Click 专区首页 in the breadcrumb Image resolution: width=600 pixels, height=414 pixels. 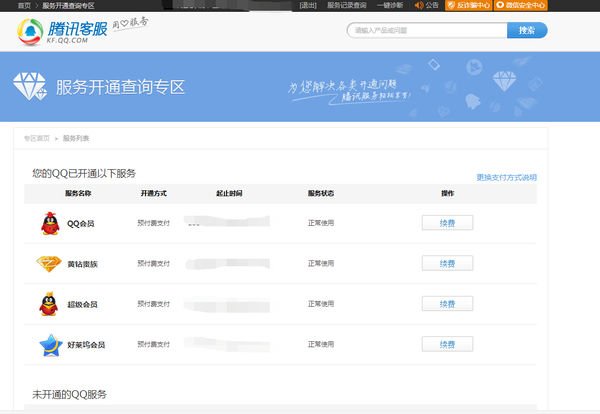click(37, 138)
